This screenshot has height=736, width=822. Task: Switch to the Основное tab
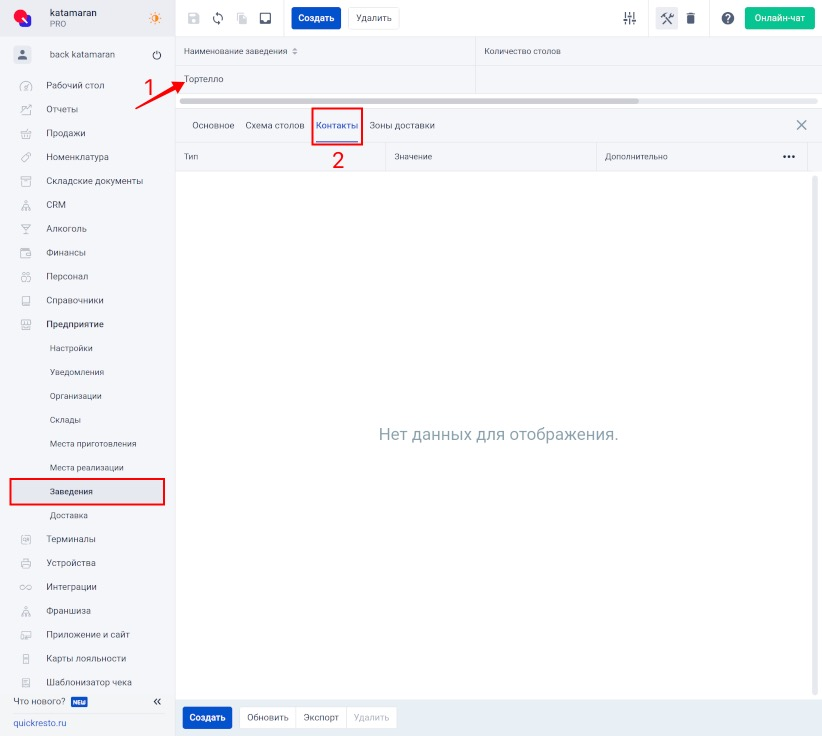coord(213,125)
